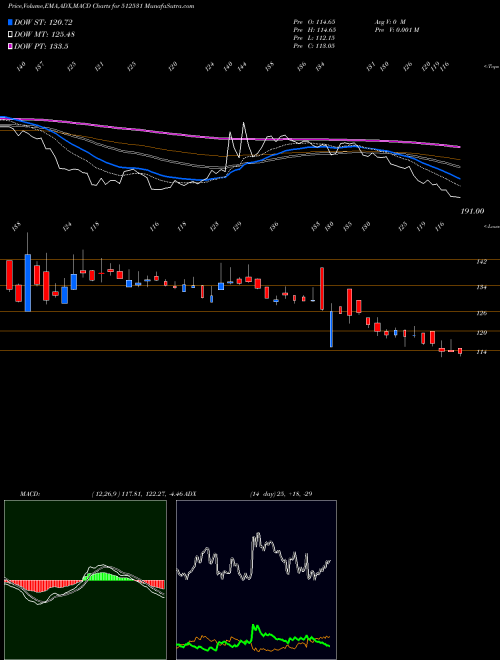Click the white DOW MT legend swatch
500x660 pixels.
point(11,35)
